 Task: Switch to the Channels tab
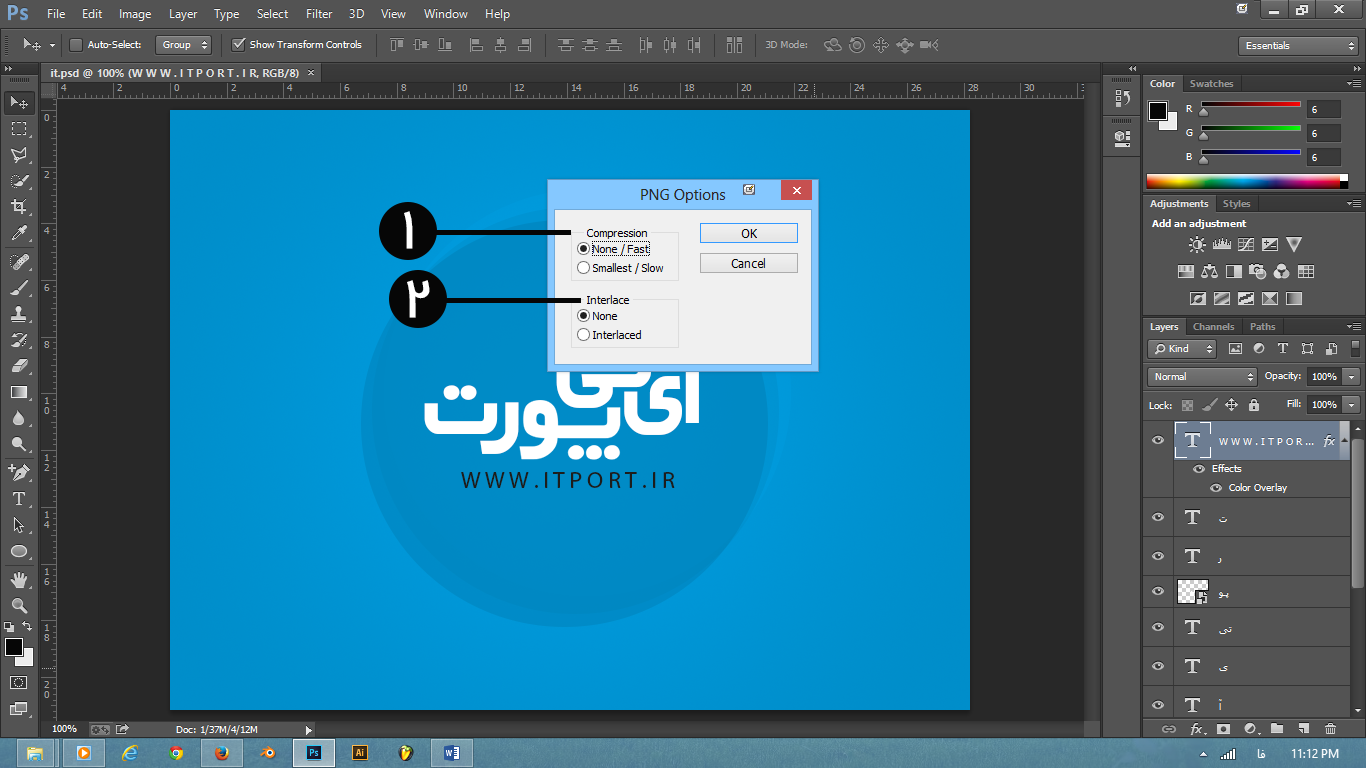pyautogui.click(x=1213, y=327)
